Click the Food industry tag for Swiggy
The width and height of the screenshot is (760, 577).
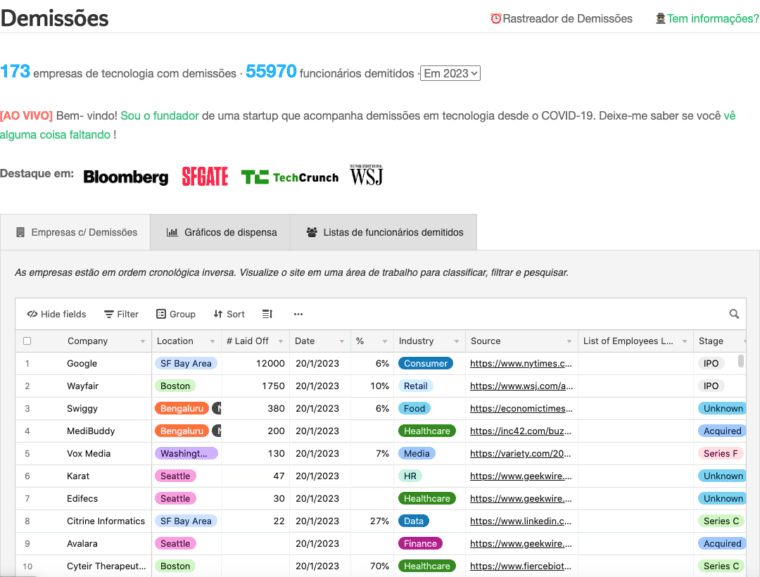pyautogui.click(x=414, y=408)
